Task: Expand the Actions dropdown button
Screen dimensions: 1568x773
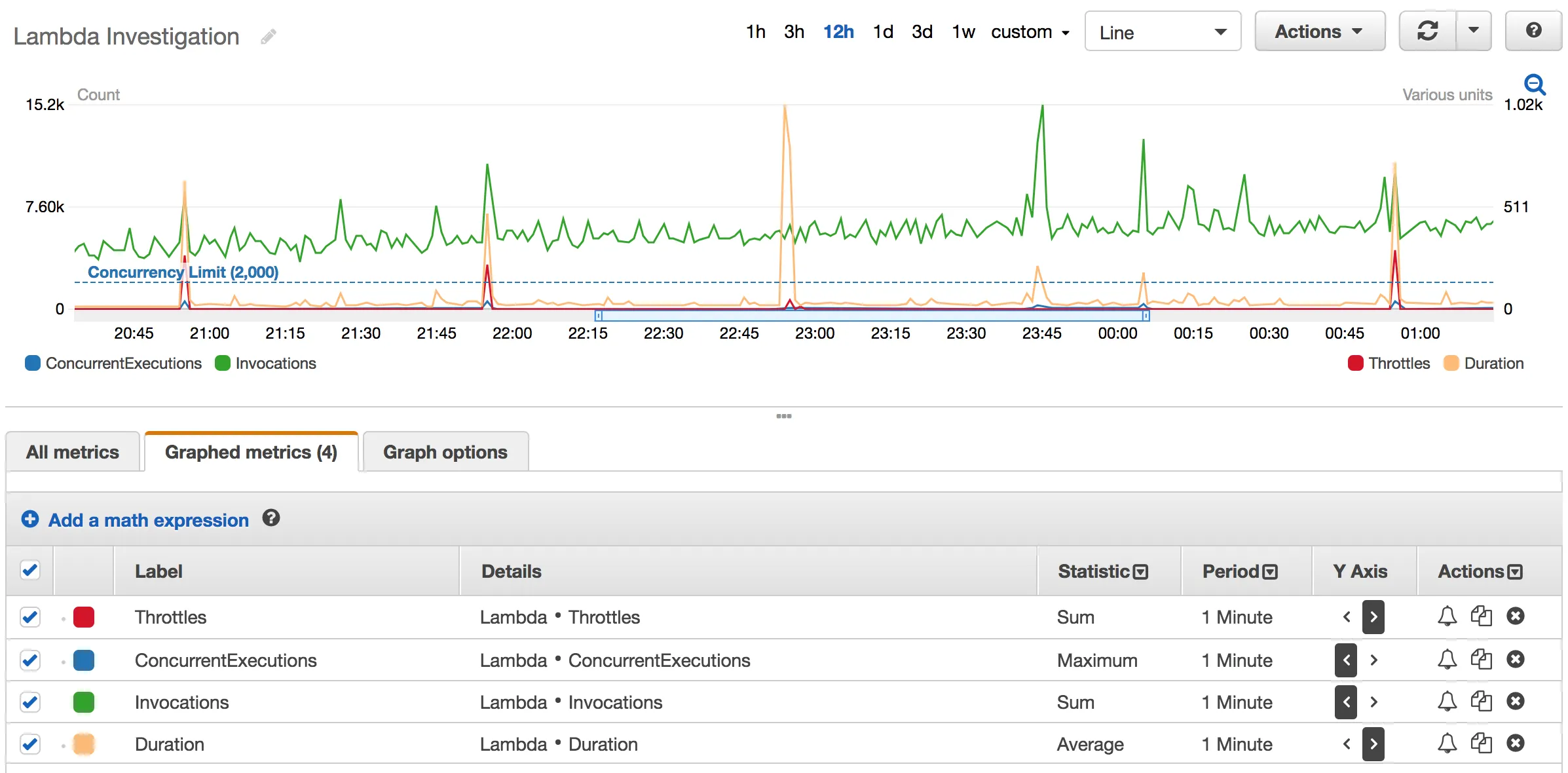Action: [1318, 31]
